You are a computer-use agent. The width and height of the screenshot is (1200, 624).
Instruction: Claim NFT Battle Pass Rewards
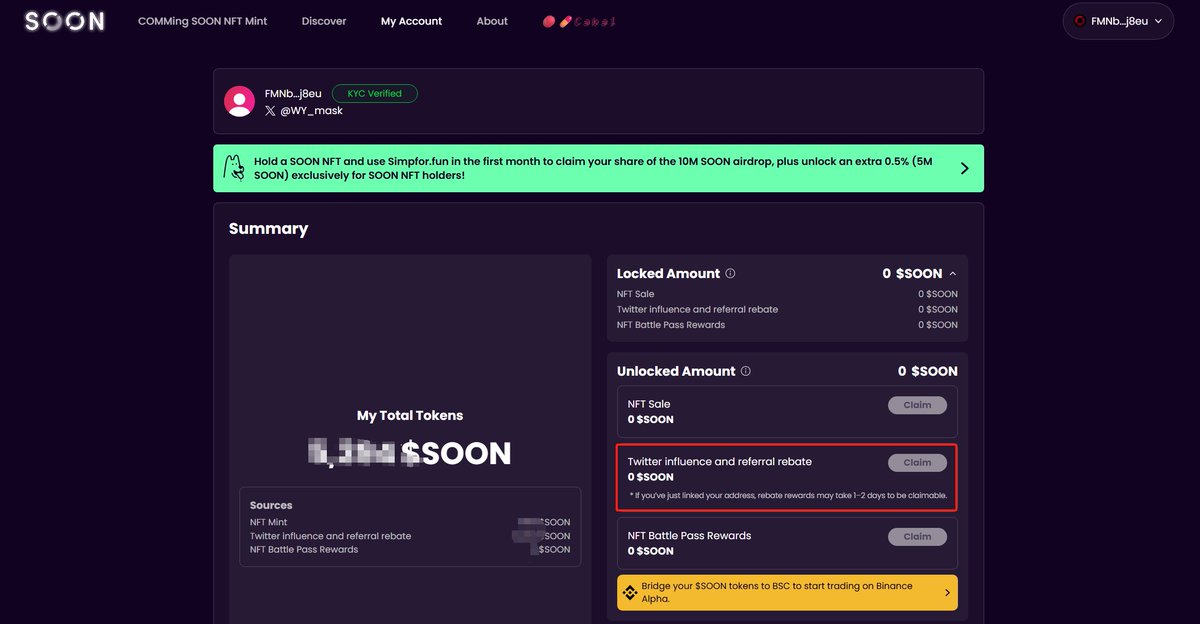pyautogui.click(x=917, y=537)
